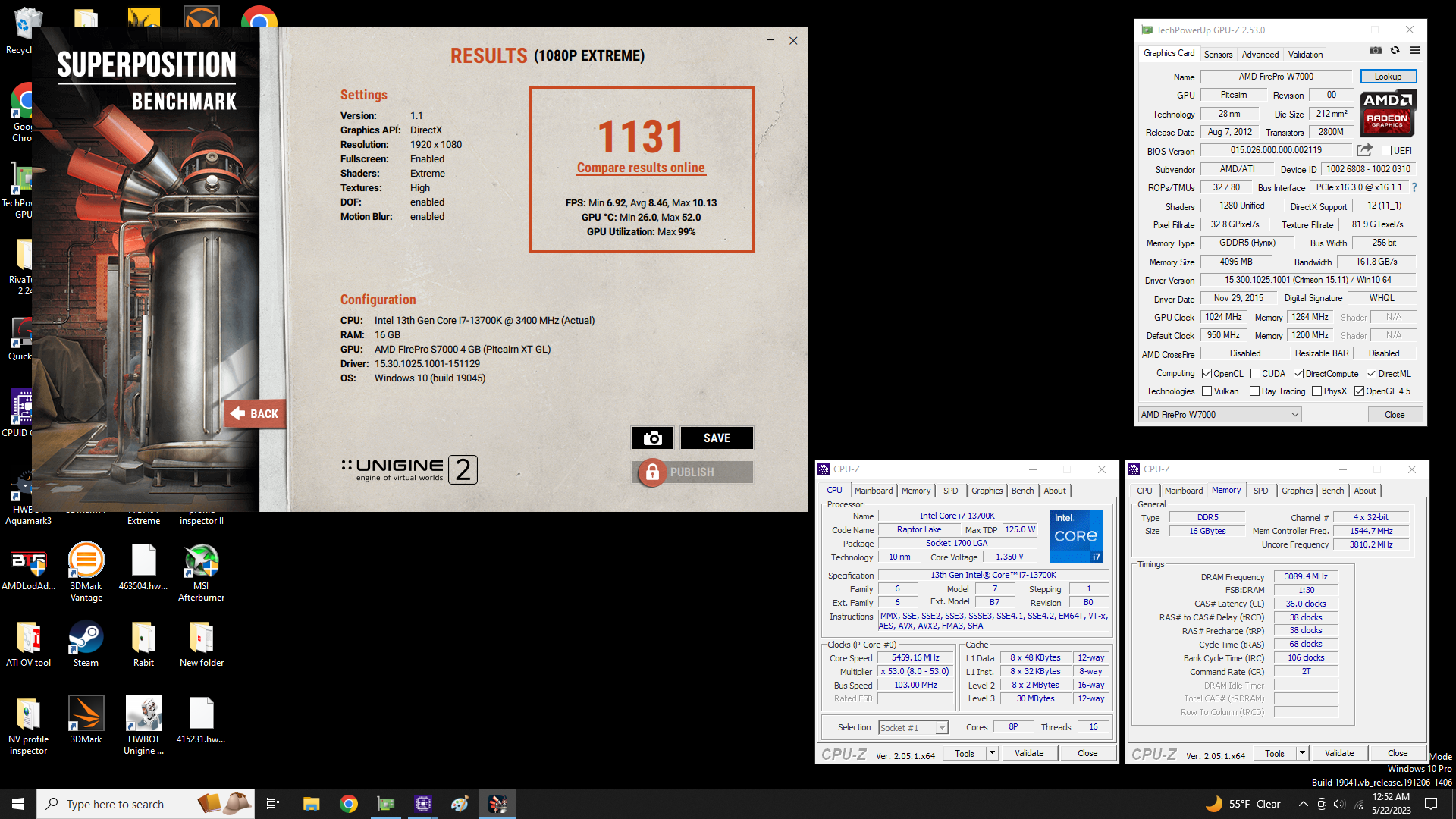Click the 55°F Clear weather widget
The image size is (1456, 819).
(1243, 804)
